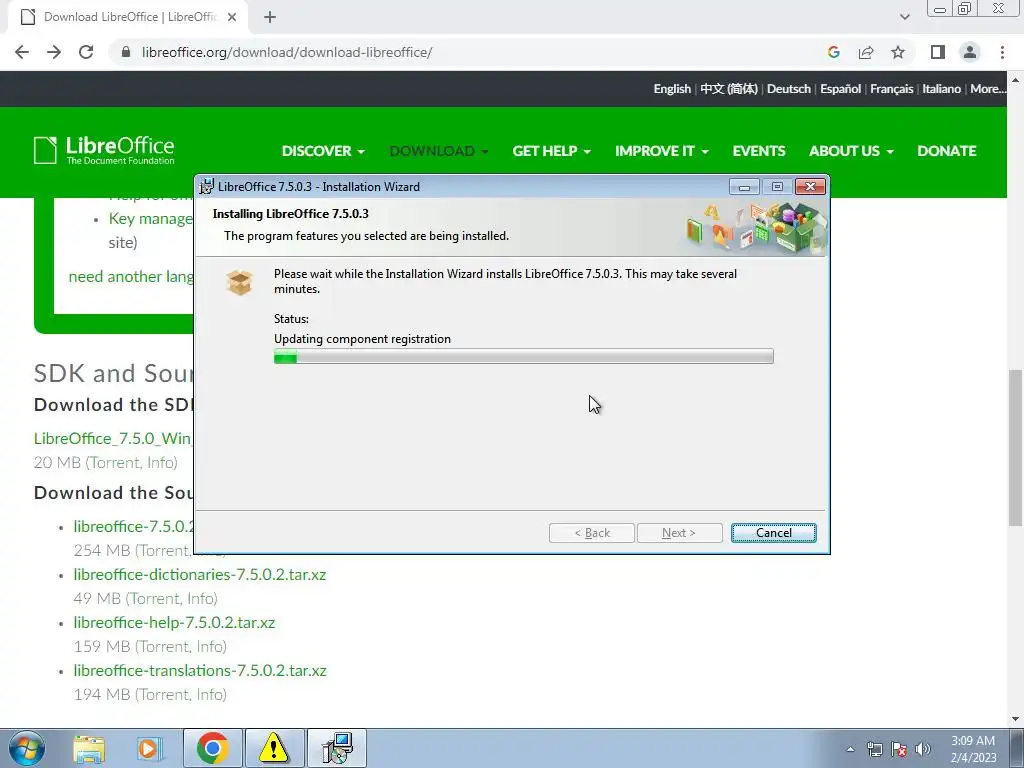The width and height of the screenshot is (1024, 768).
Task: Open Chrome's three-dot menu
Action: click(x=1002, y=52)
